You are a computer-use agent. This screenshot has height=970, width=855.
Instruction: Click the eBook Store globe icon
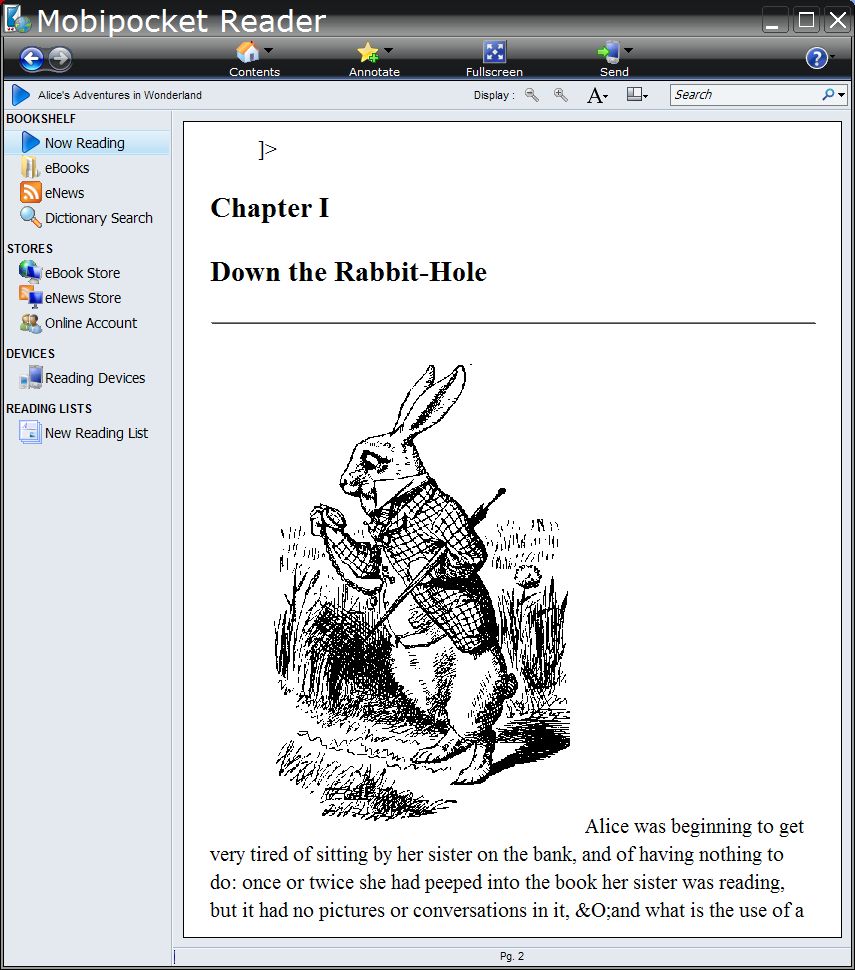click(30, 272)
